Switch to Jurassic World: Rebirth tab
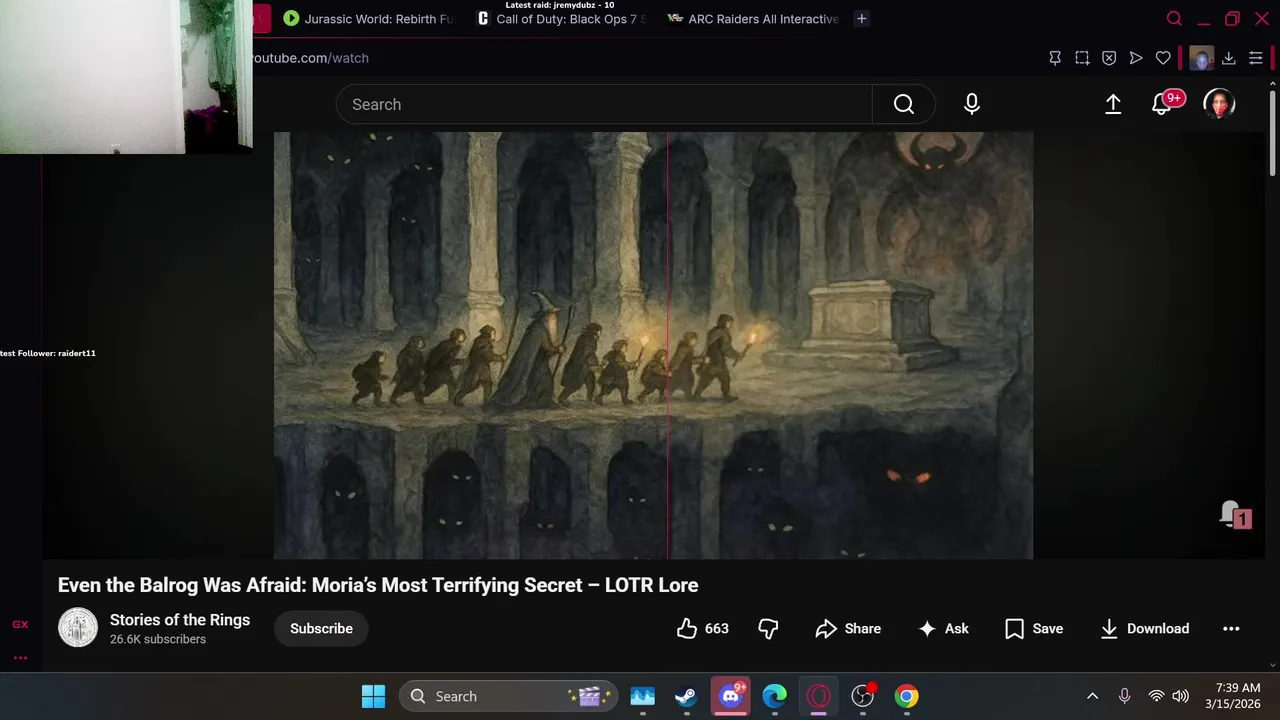This screenshot has height=720, width=1280. pyautogui.click(x=368, y=18)
